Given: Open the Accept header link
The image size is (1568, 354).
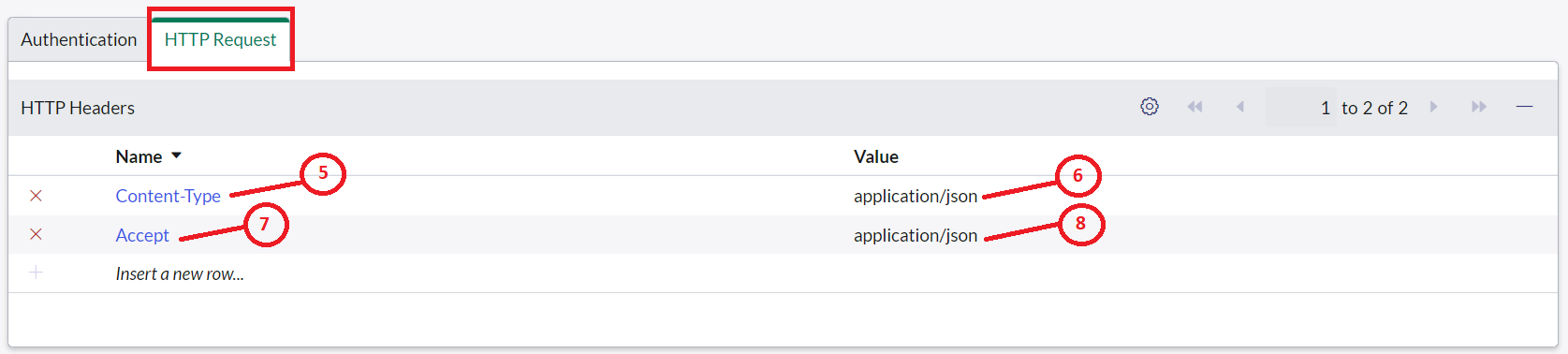Looking at the screenshot, I should [142, 235].
